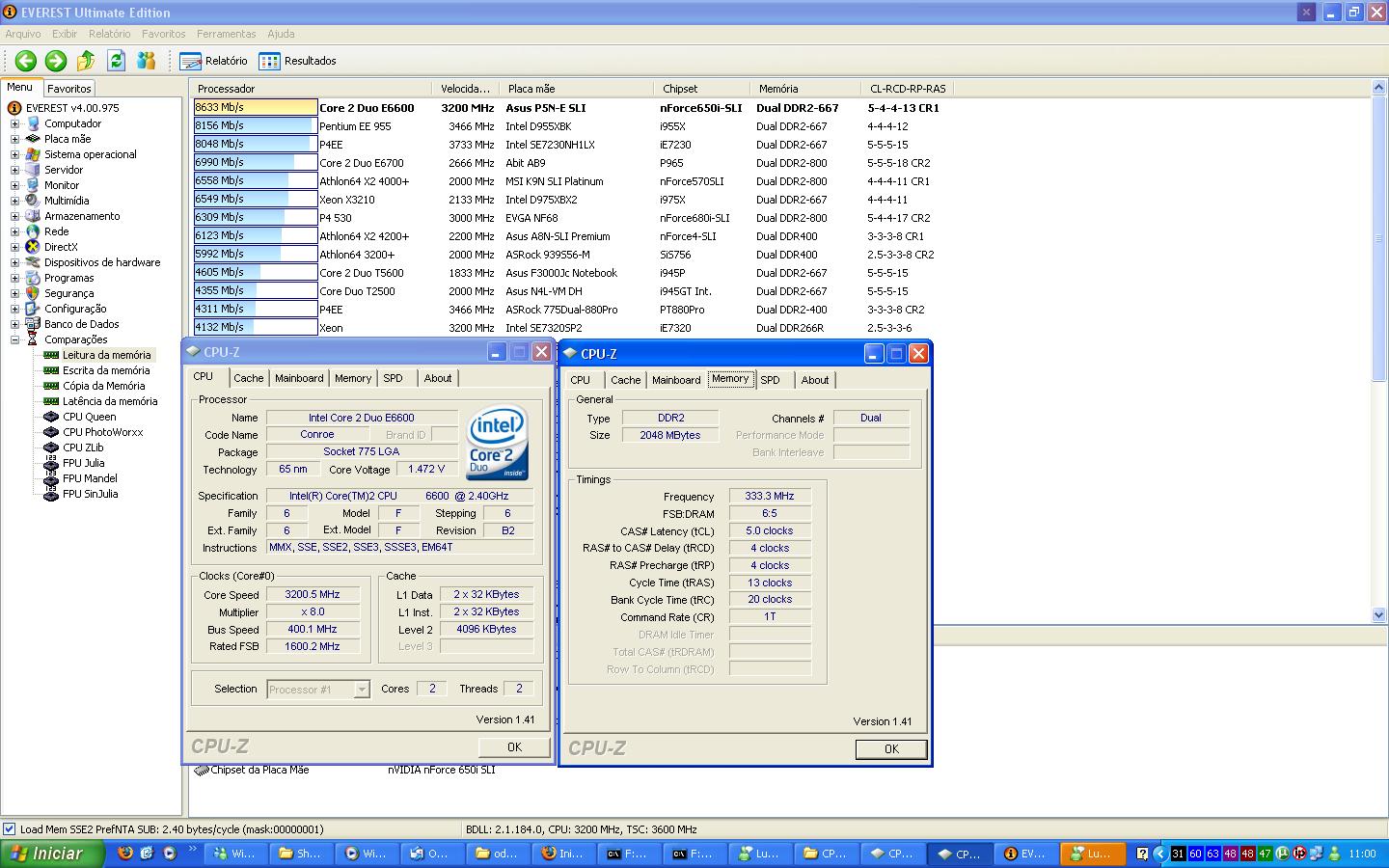The image size is (1389, 868).
Task: Click the CPU Queen benchmark icon
Action: (x=51, y=417)
